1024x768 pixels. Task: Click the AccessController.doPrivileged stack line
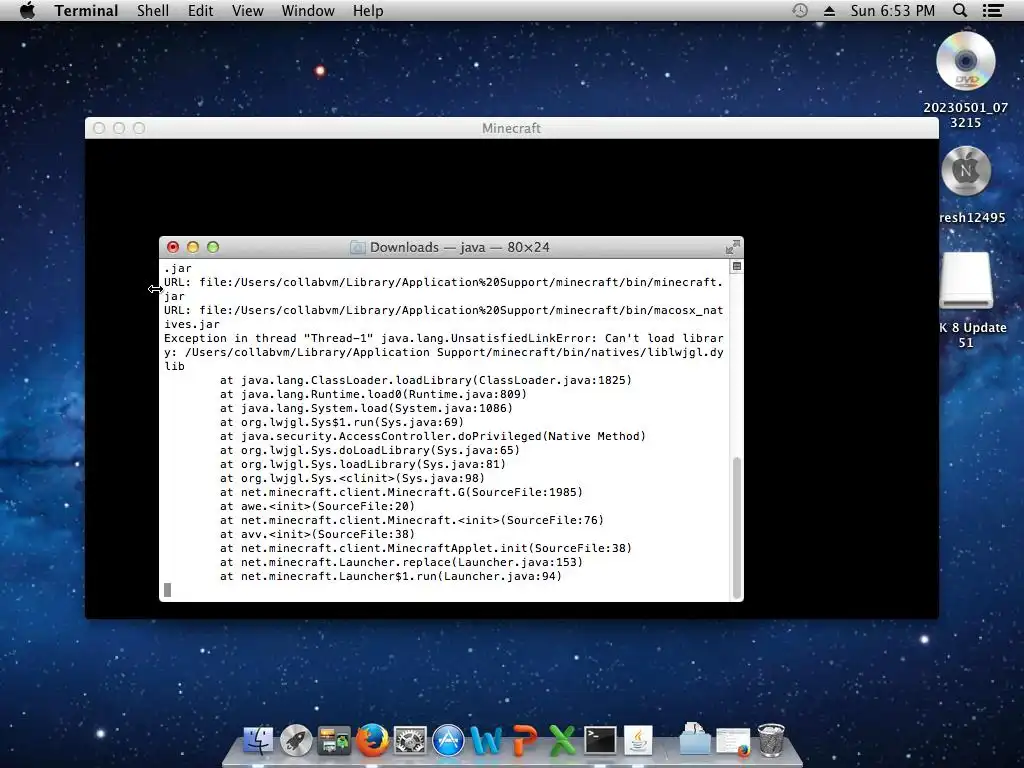432,436
